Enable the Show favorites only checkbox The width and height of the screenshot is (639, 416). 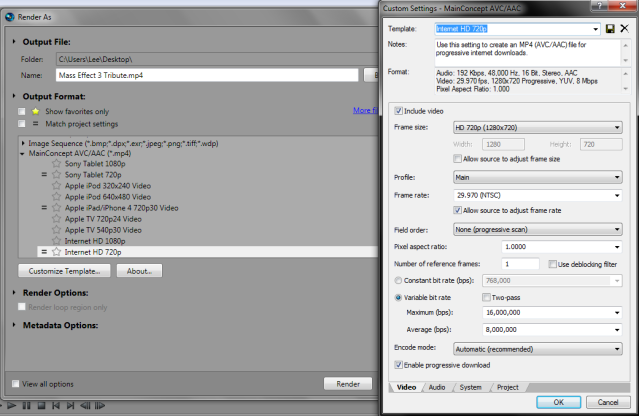pyautogui.click(x=22, y=110)
